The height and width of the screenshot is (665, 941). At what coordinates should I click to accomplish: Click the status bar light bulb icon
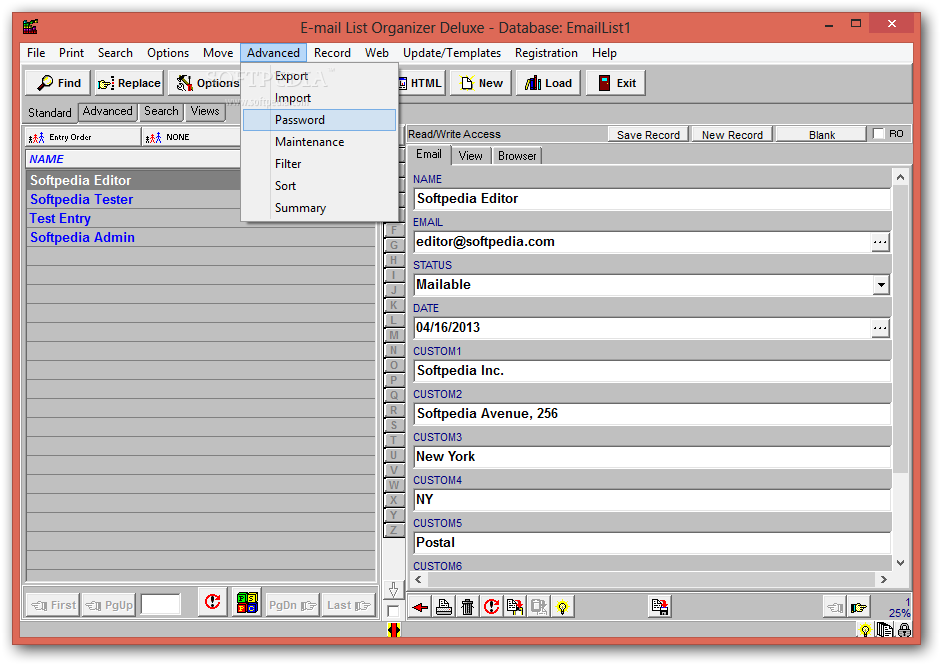pyautogui.click(x=865, y=630)
